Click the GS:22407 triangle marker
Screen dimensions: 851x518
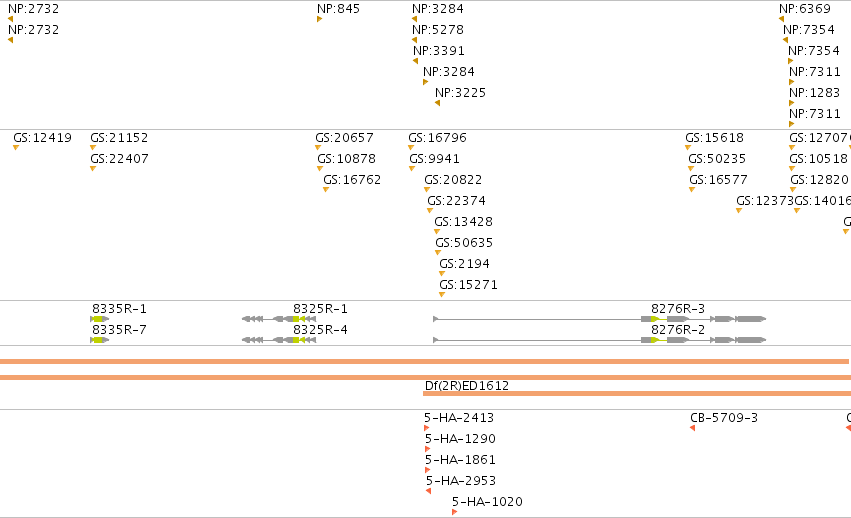(93, 169)
